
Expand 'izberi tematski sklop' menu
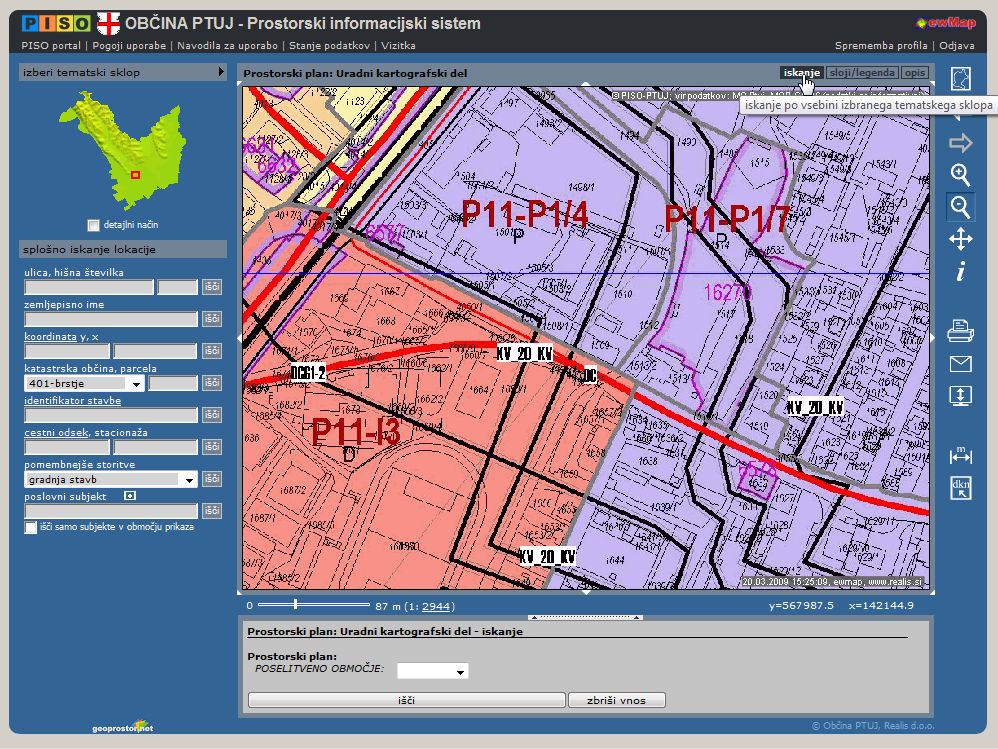pos(221,72)
